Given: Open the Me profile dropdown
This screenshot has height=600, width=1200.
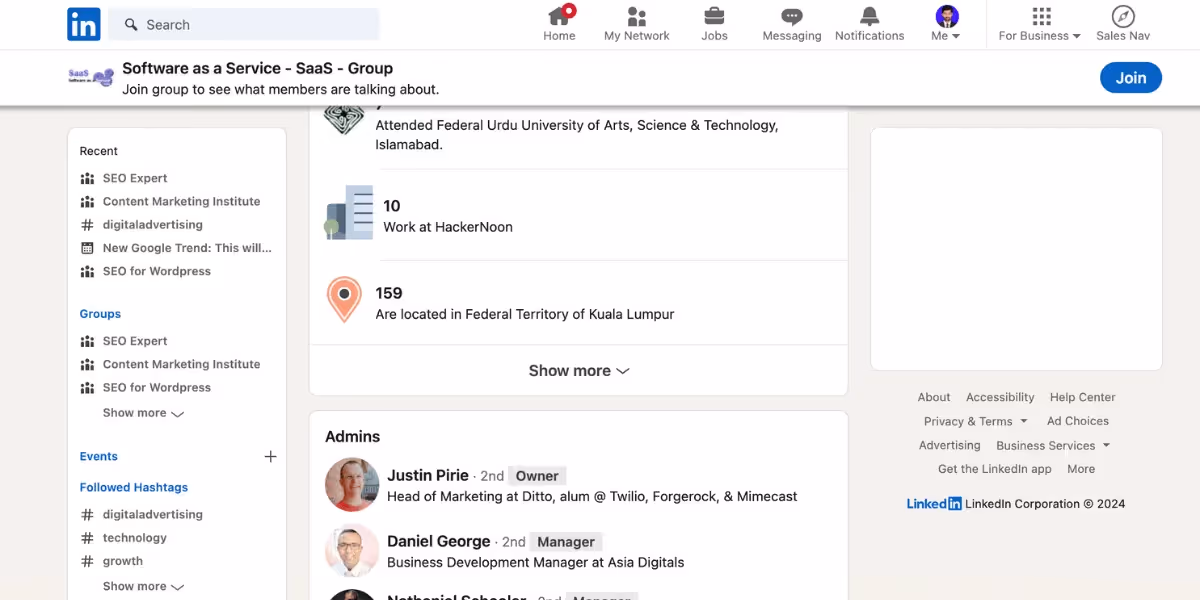Looking at the screenshot, I should (946, 24).
